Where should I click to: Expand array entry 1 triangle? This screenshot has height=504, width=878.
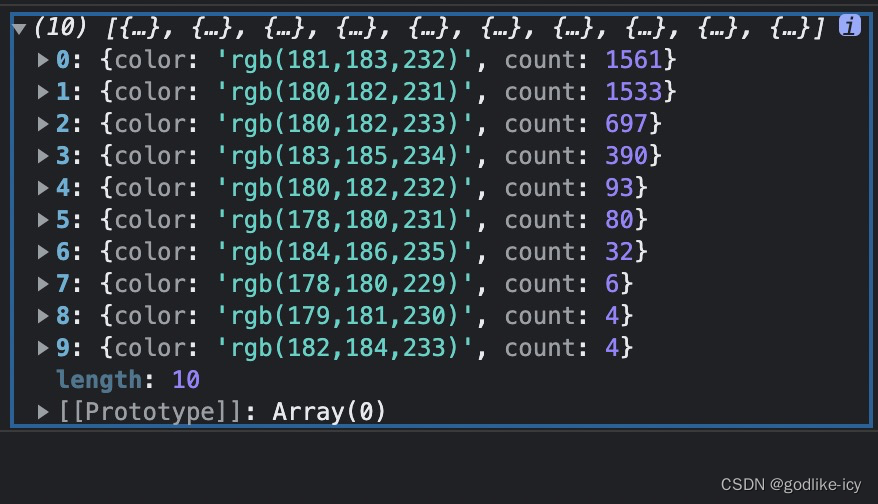click(x=43, y=91)
